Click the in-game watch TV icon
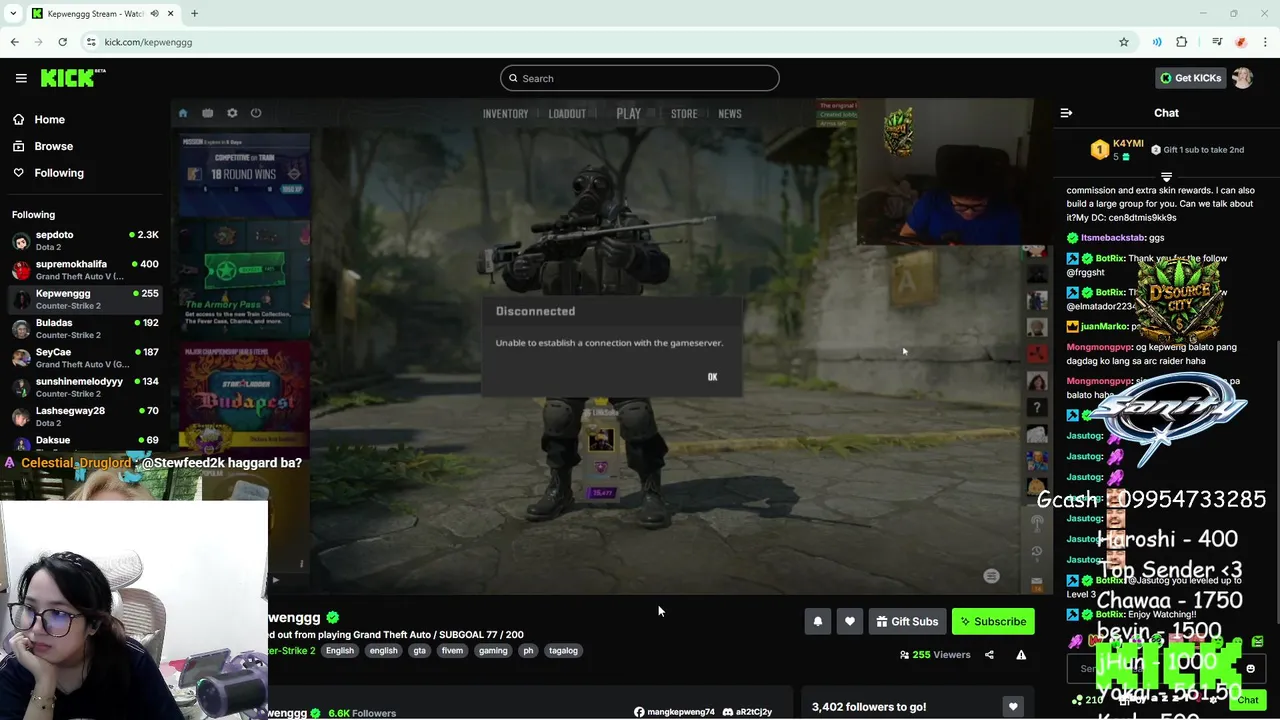The height and width of the screenshot is (720, 1280). coord(208,113)
